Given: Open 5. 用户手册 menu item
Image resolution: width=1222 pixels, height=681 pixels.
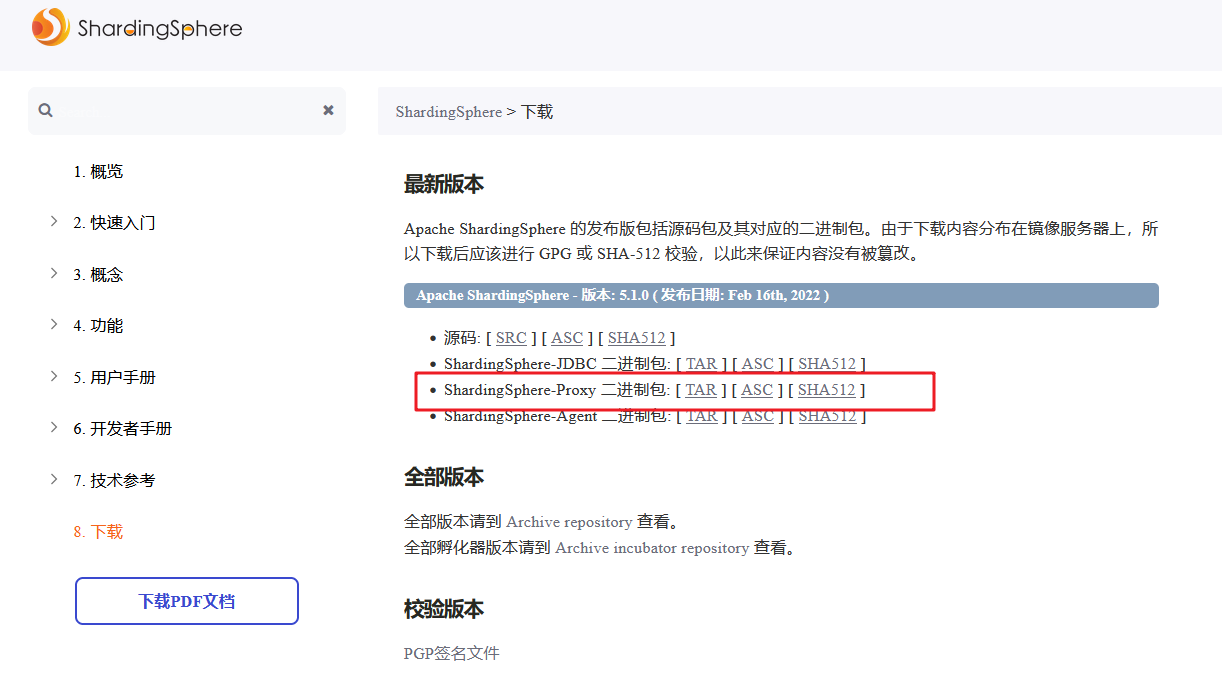Looking at the screenshot, I should 114,378.
